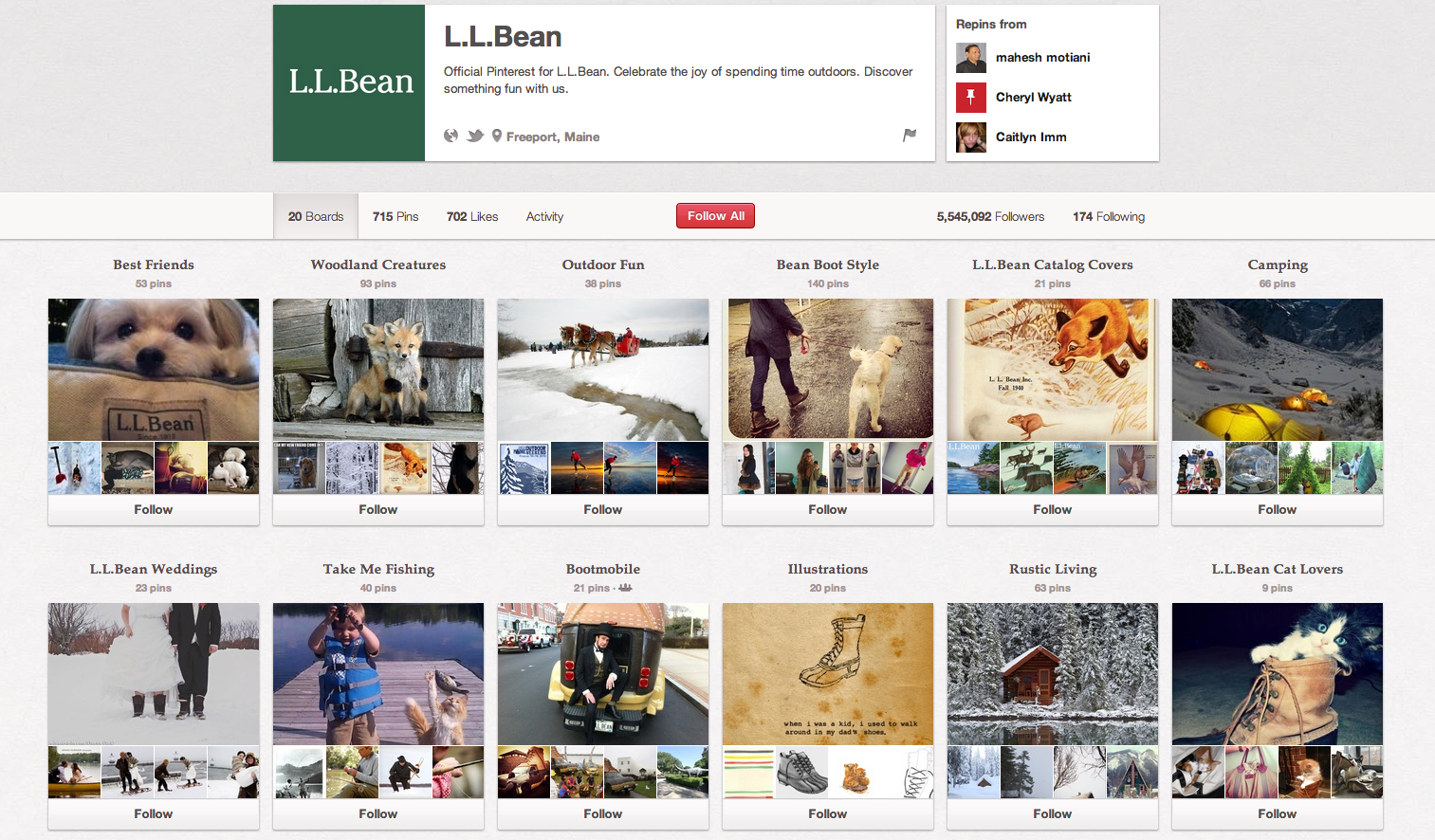
Task: Open the puppy cover photo on Best Friends
Action: click(154, 370)
